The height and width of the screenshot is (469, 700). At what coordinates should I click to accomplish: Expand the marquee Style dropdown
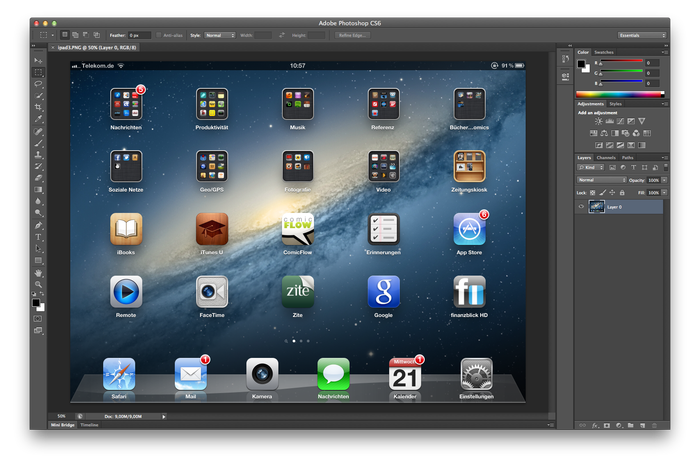coord(219,35)
